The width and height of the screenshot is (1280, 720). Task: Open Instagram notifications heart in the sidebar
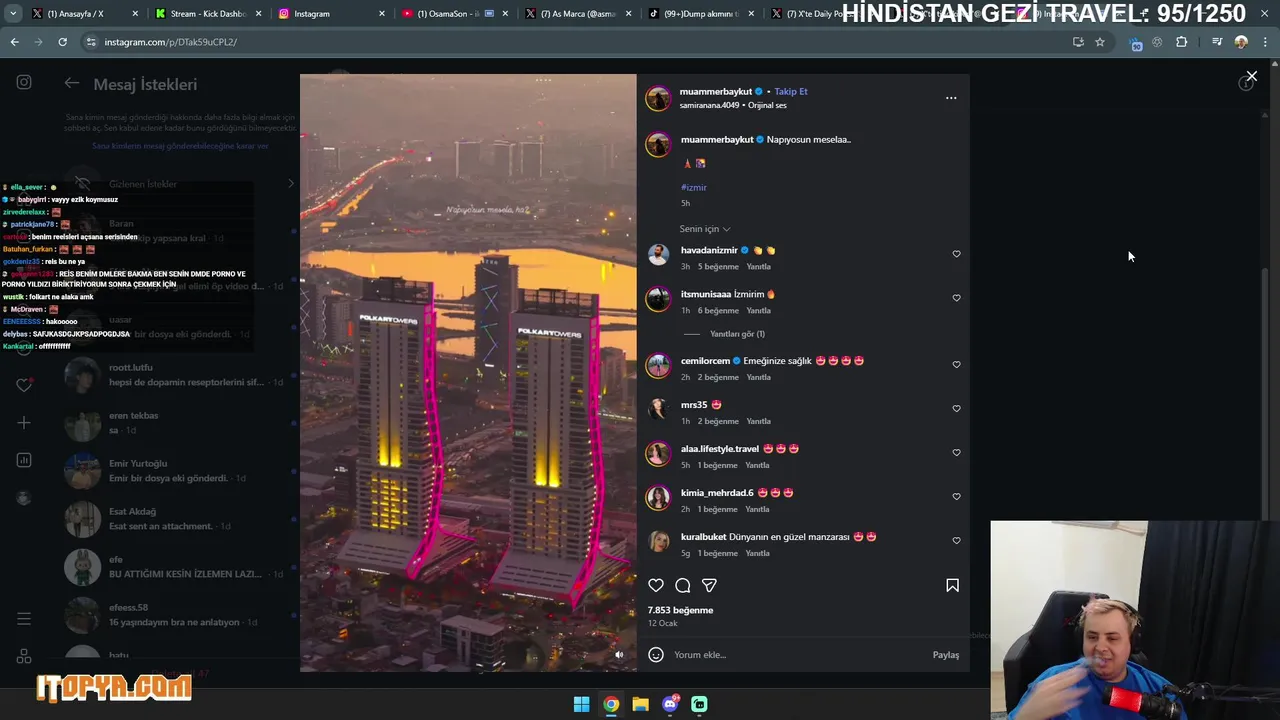click(x=24, y=385)
